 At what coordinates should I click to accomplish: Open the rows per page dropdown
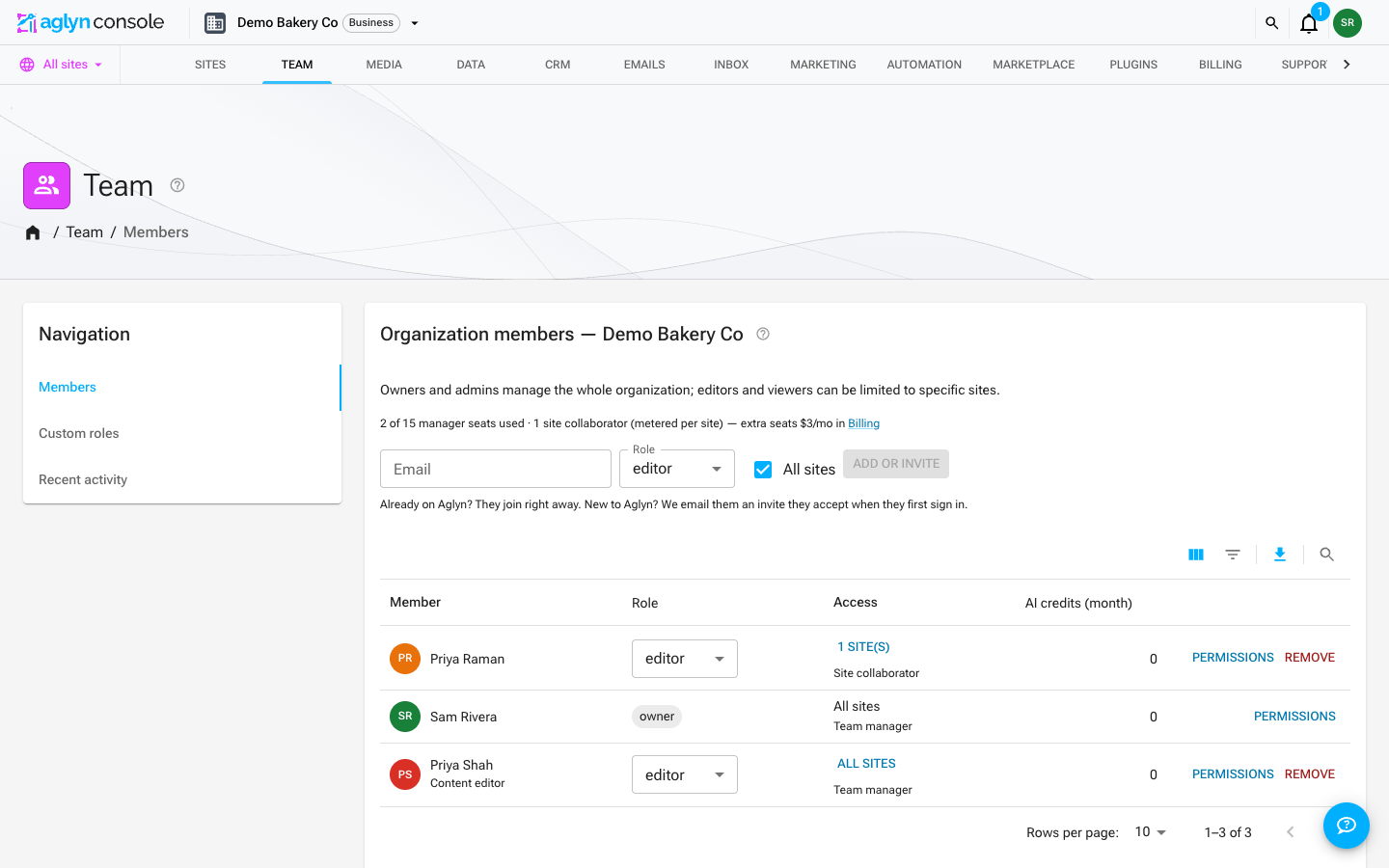point(1151,832)
